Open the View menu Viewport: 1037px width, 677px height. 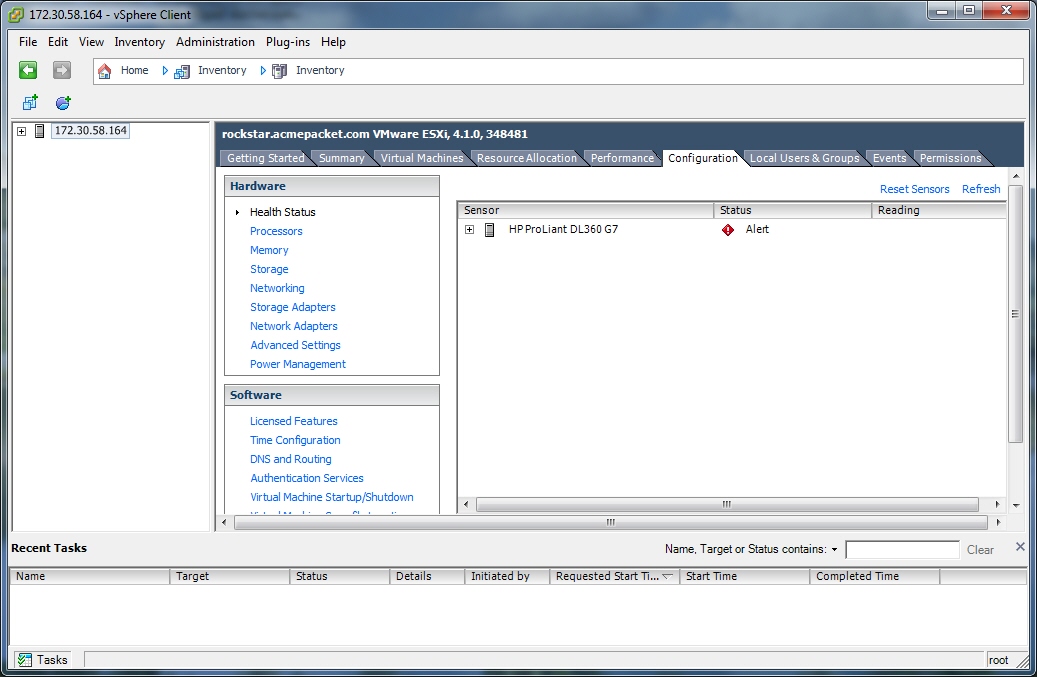tap(91, 42)
